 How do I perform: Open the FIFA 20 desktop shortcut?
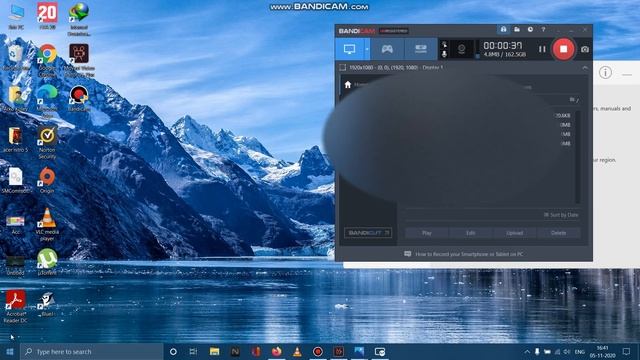47,16
